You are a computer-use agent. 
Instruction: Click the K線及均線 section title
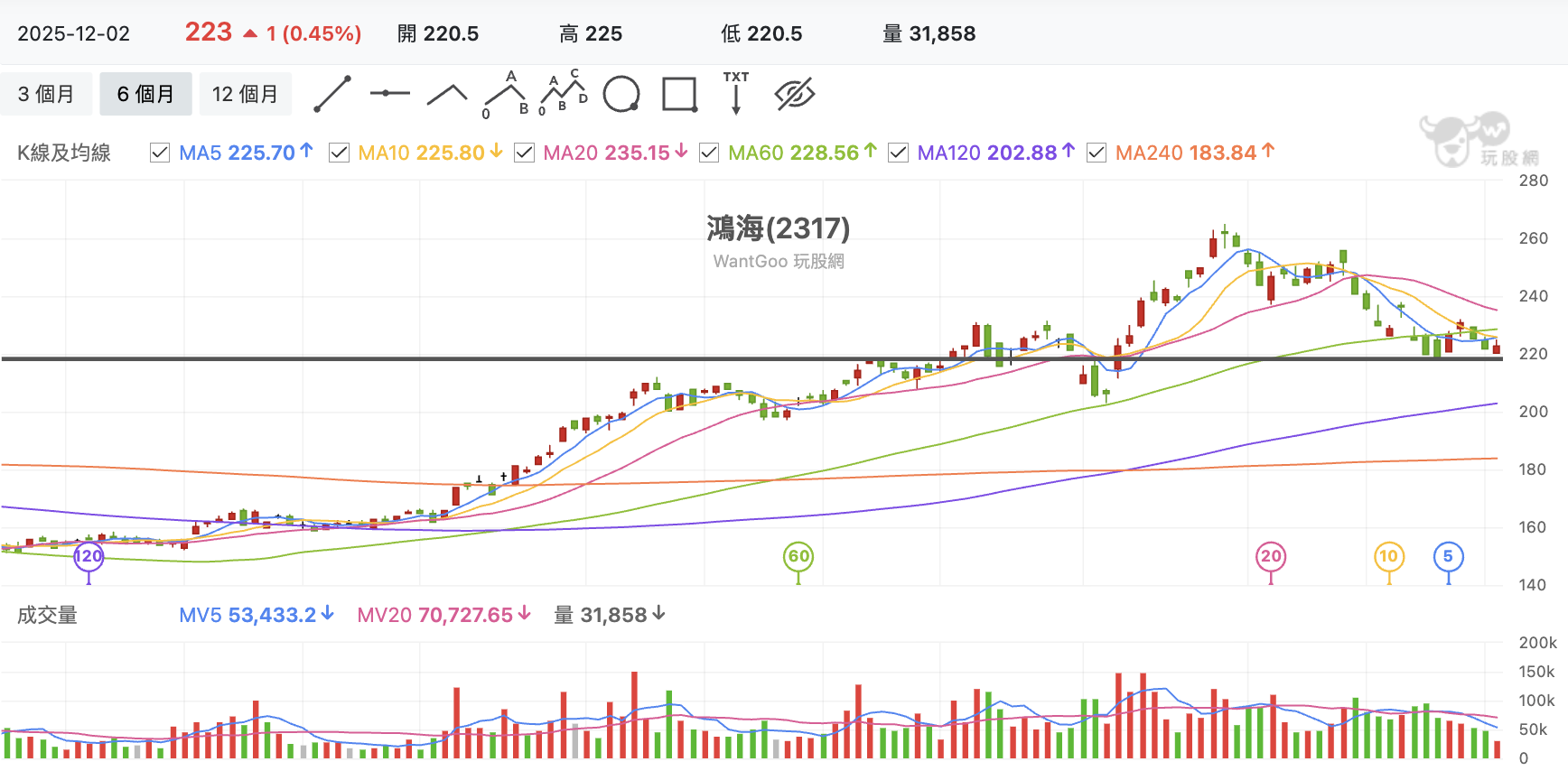pyautogui.click(x=64, y=153)
